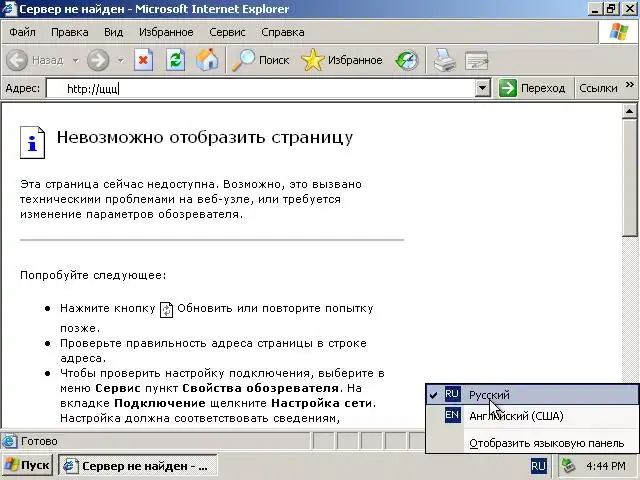Image resolution: width=640 pixels, height=480 pixels.
Task: Click the Пуск start button
Action: (27, 466)
